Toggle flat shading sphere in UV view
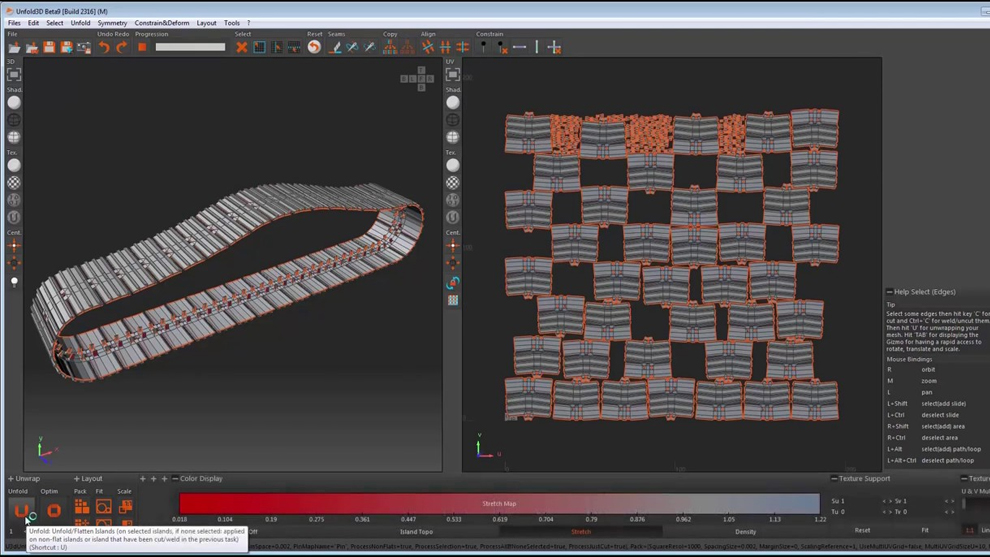 (x=453, y=102)
